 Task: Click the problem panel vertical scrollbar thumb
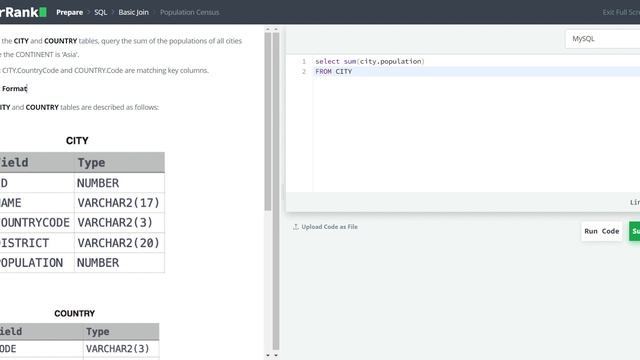(268, 122)
